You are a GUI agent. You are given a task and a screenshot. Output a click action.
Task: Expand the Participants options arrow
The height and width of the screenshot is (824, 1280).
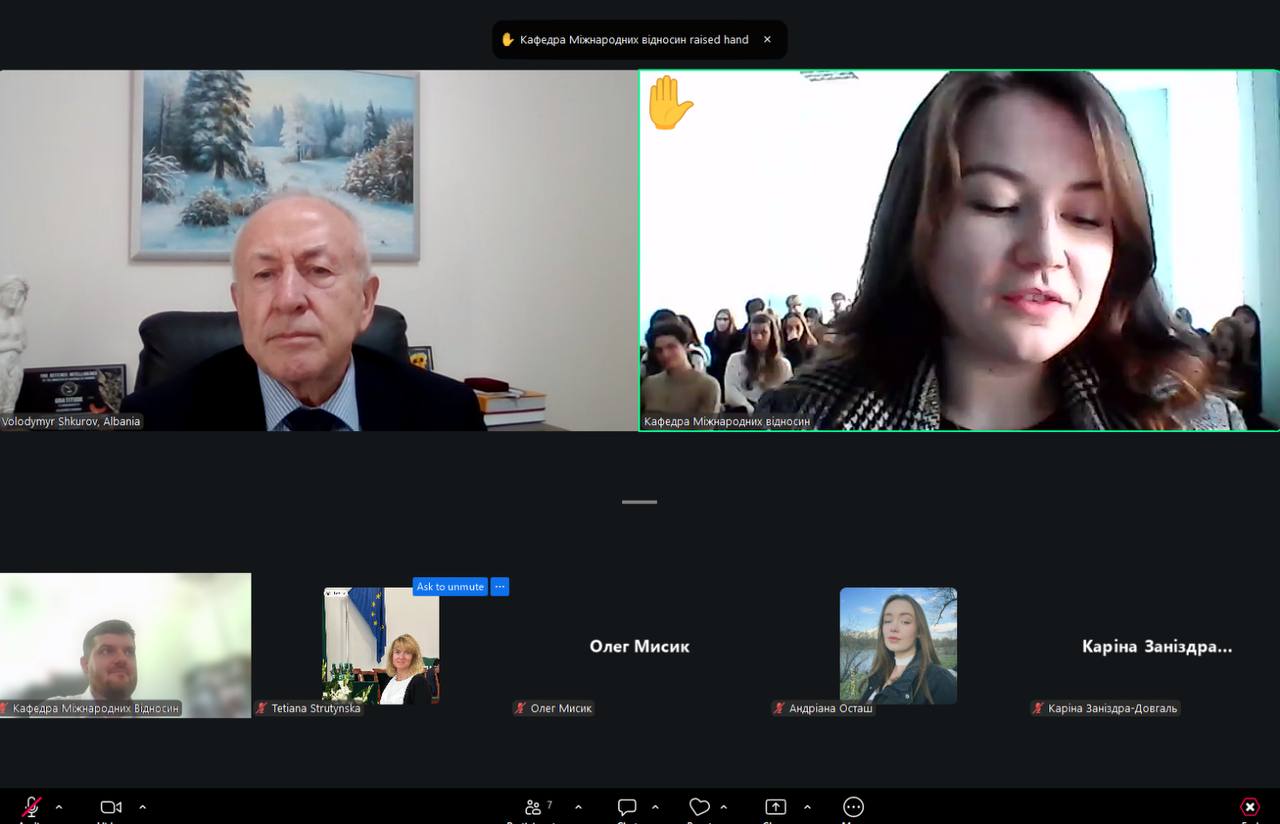click(x=578, y=807)
